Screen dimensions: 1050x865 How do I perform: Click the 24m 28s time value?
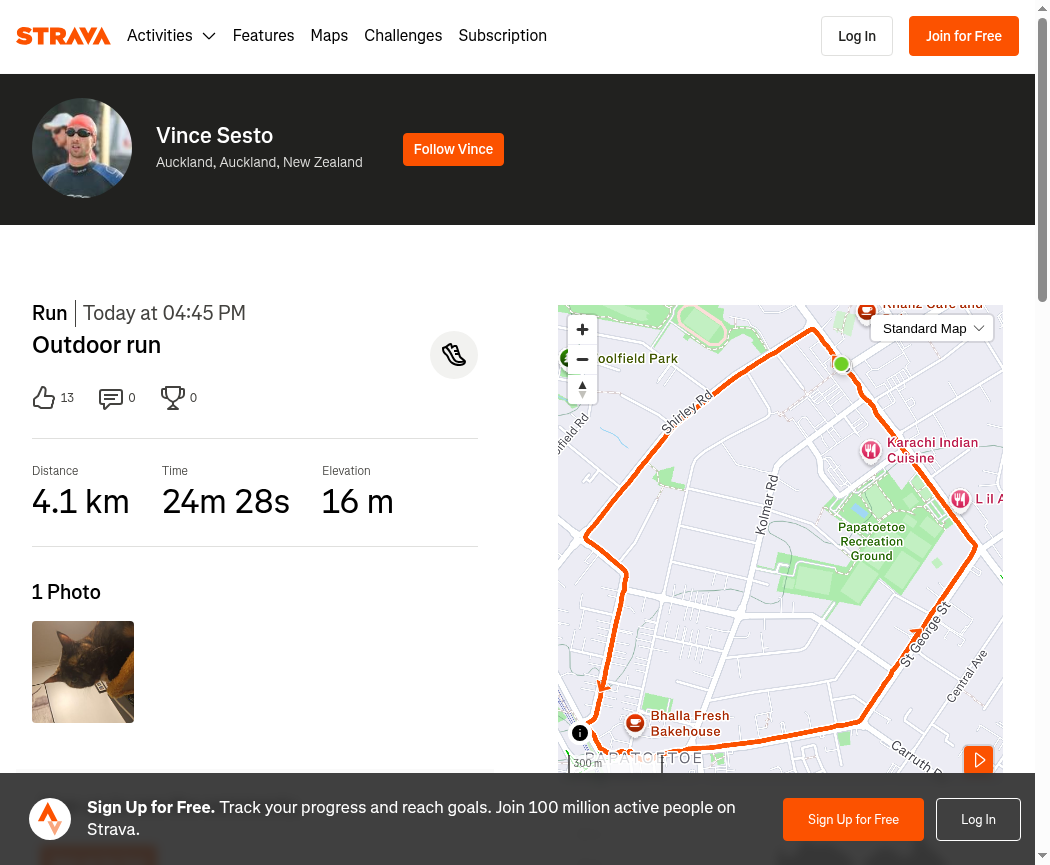click(226, 502)
